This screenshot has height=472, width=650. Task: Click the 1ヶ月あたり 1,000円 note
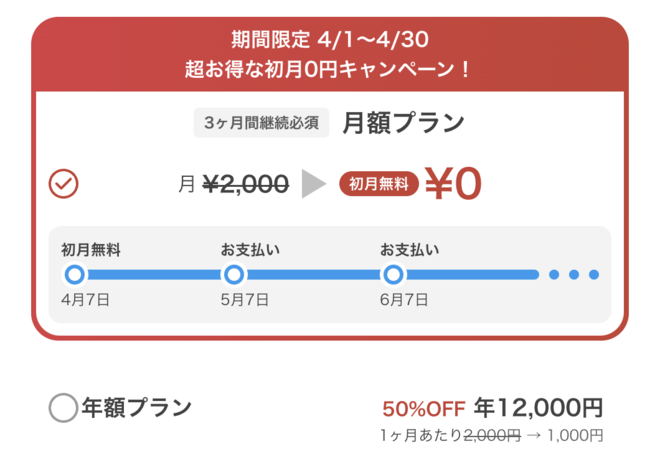pyautogui.click(x=491, y=436)
